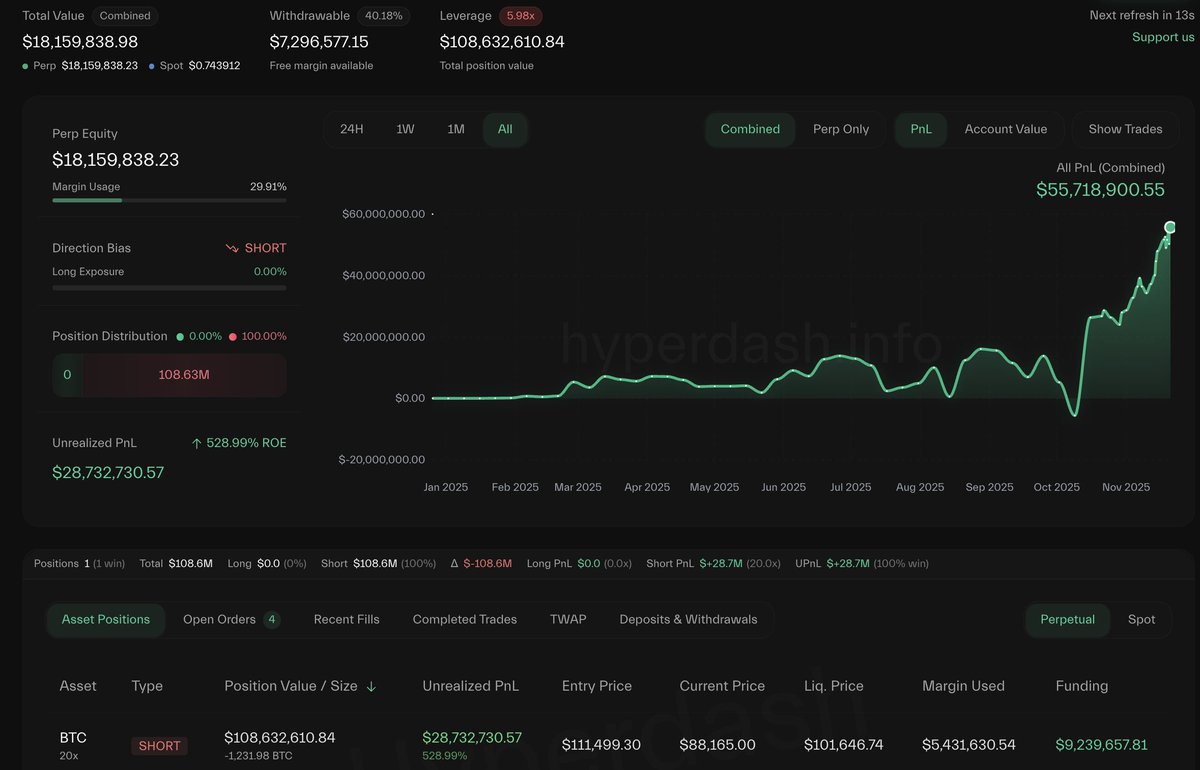Click the descending sort arrow on Position Value
Screen dimensions: 1200x770
371,686
